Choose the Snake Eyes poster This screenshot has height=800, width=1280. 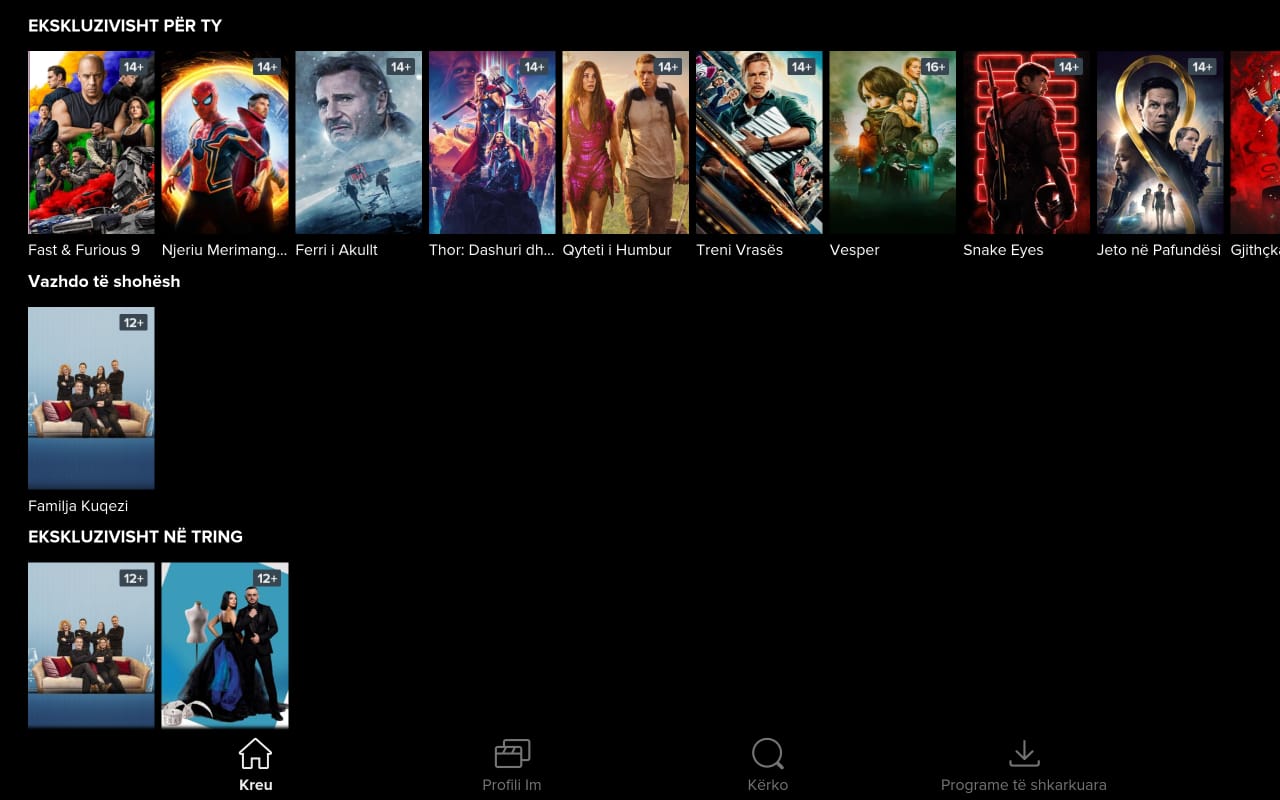tap(1026, 143)
